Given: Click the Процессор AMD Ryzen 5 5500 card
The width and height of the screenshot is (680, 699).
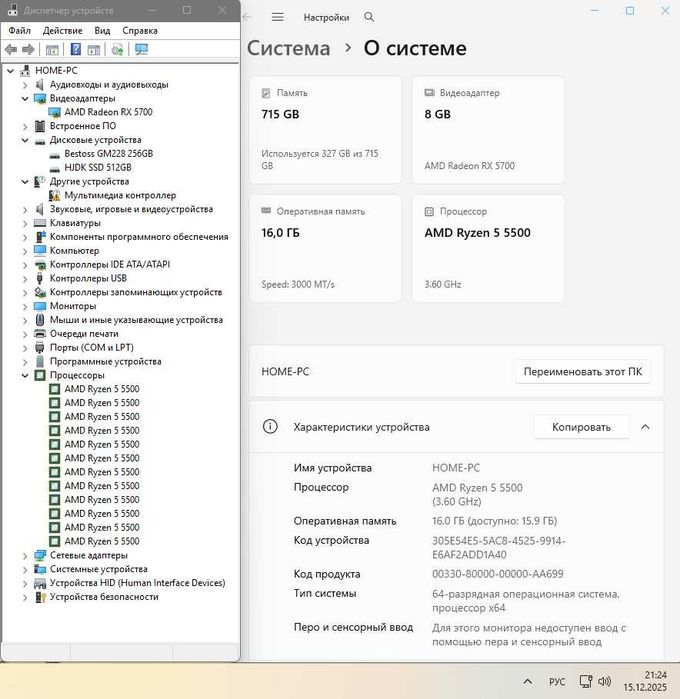Looking at the screenshot, I should [488, 248].
